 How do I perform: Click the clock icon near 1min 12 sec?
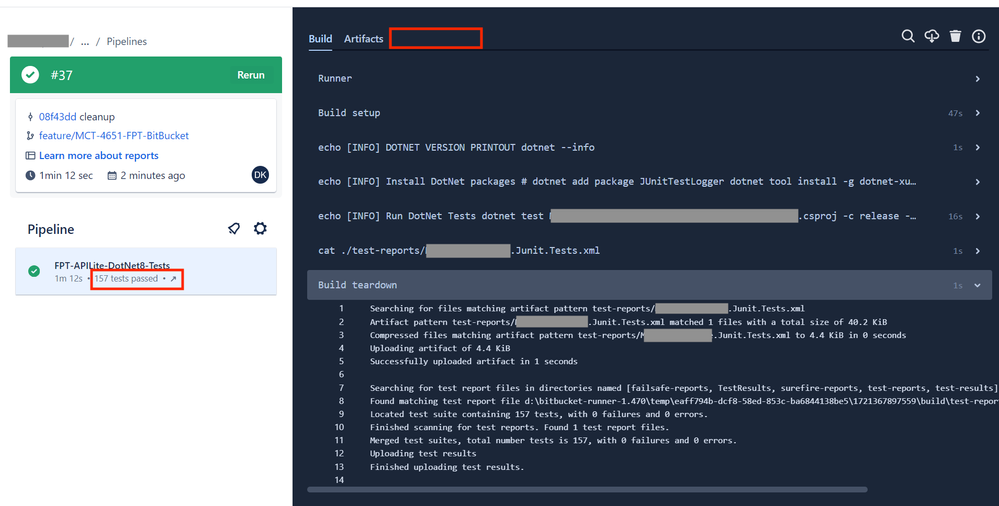[x=30, y=175]
